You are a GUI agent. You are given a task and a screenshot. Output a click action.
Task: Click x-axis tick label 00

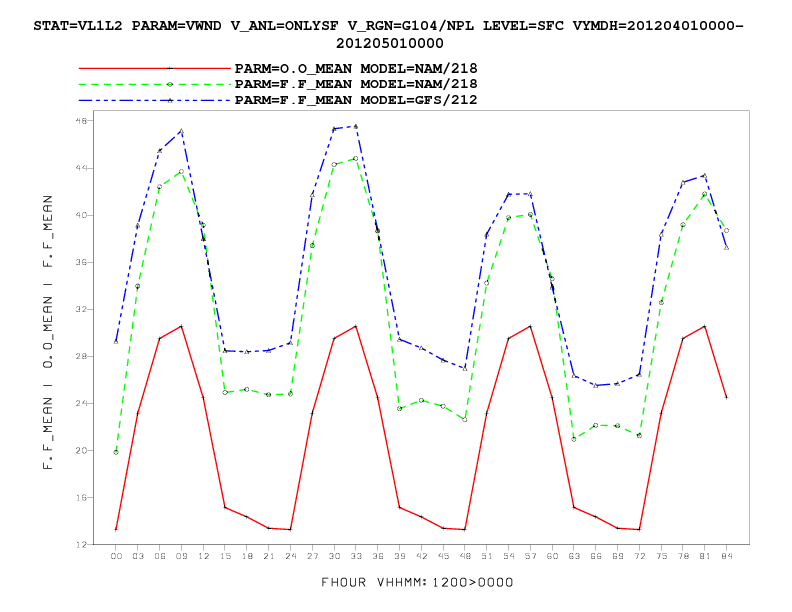[116, 556]
